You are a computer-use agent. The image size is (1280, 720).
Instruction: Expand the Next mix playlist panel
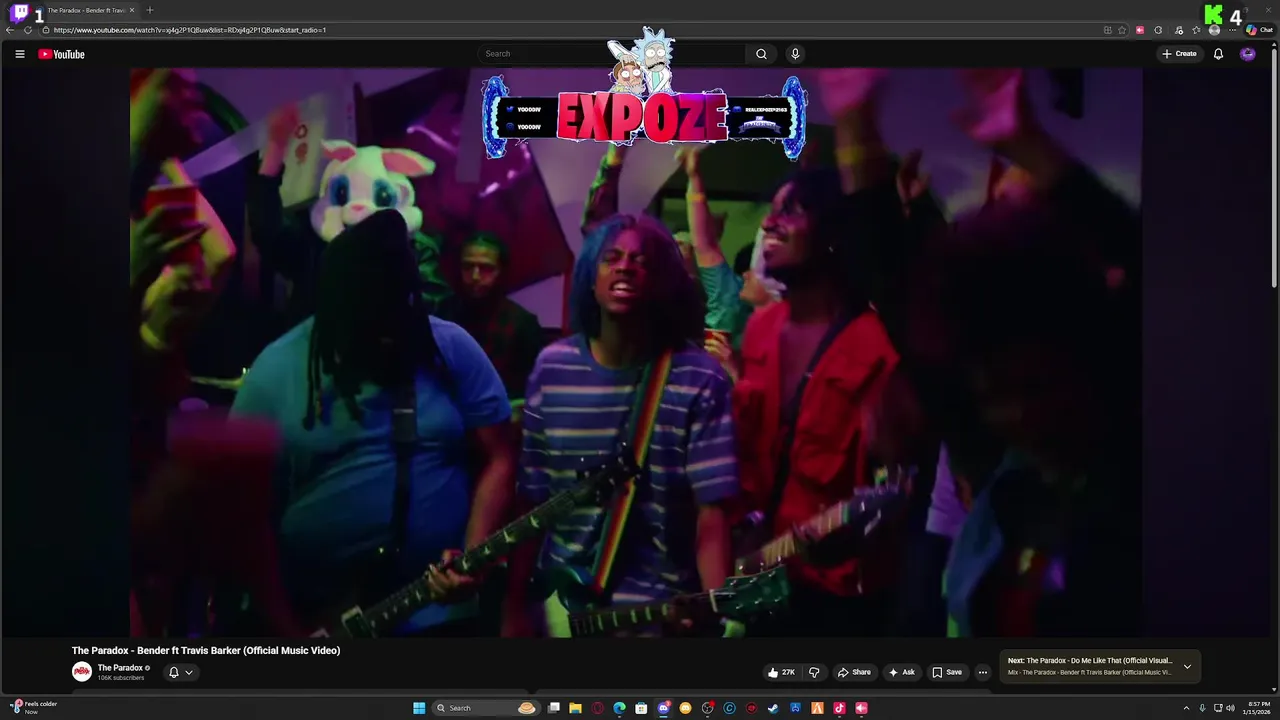click(1187, 666)
